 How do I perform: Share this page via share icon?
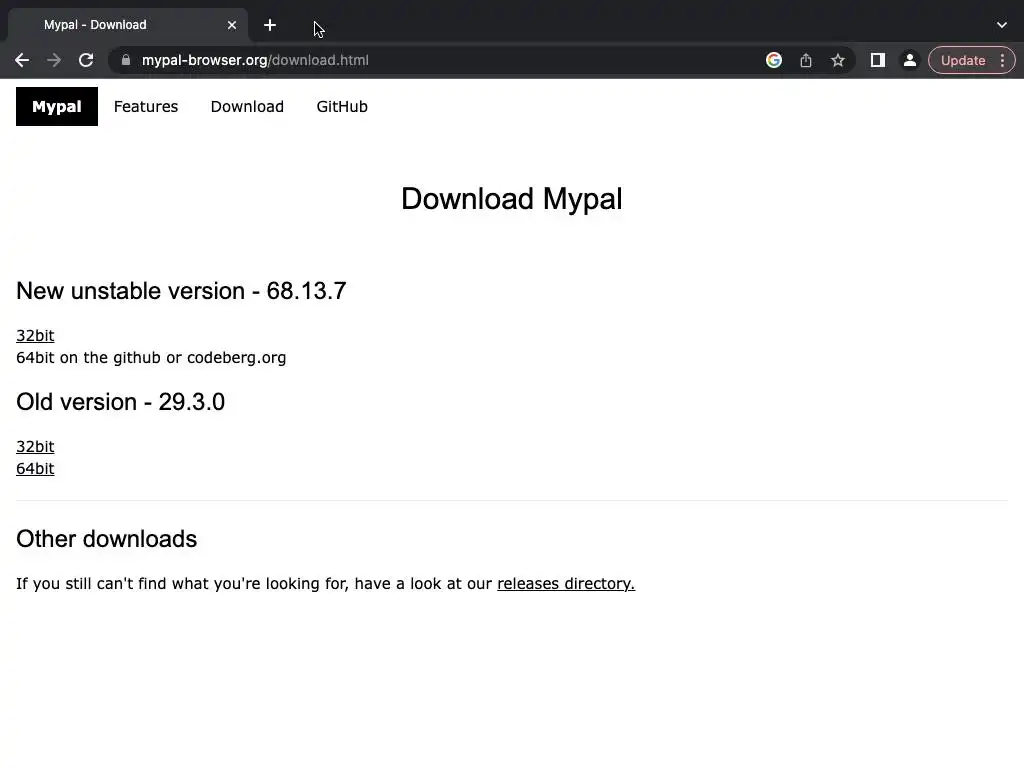806,60
